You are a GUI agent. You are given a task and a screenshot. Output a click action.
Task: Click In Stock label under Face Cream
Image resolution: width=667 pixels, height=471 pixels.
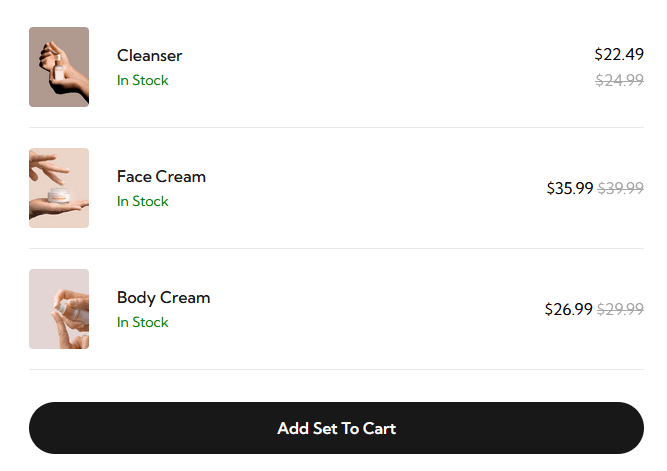pyautogui.click(x=143, y=201)
